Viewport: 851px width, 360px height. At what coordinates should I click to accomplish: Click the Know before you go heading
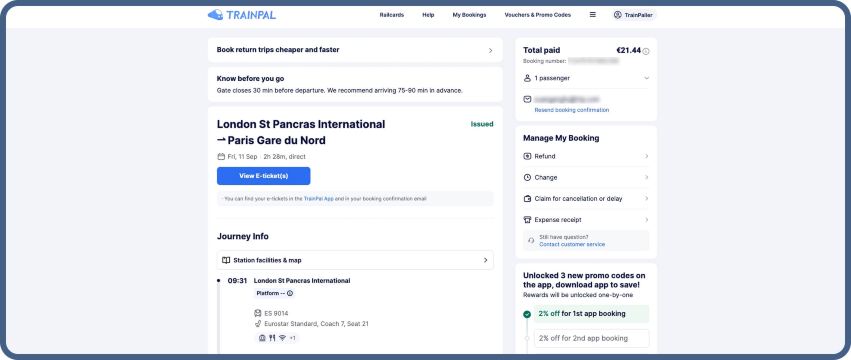coord(250,79)
